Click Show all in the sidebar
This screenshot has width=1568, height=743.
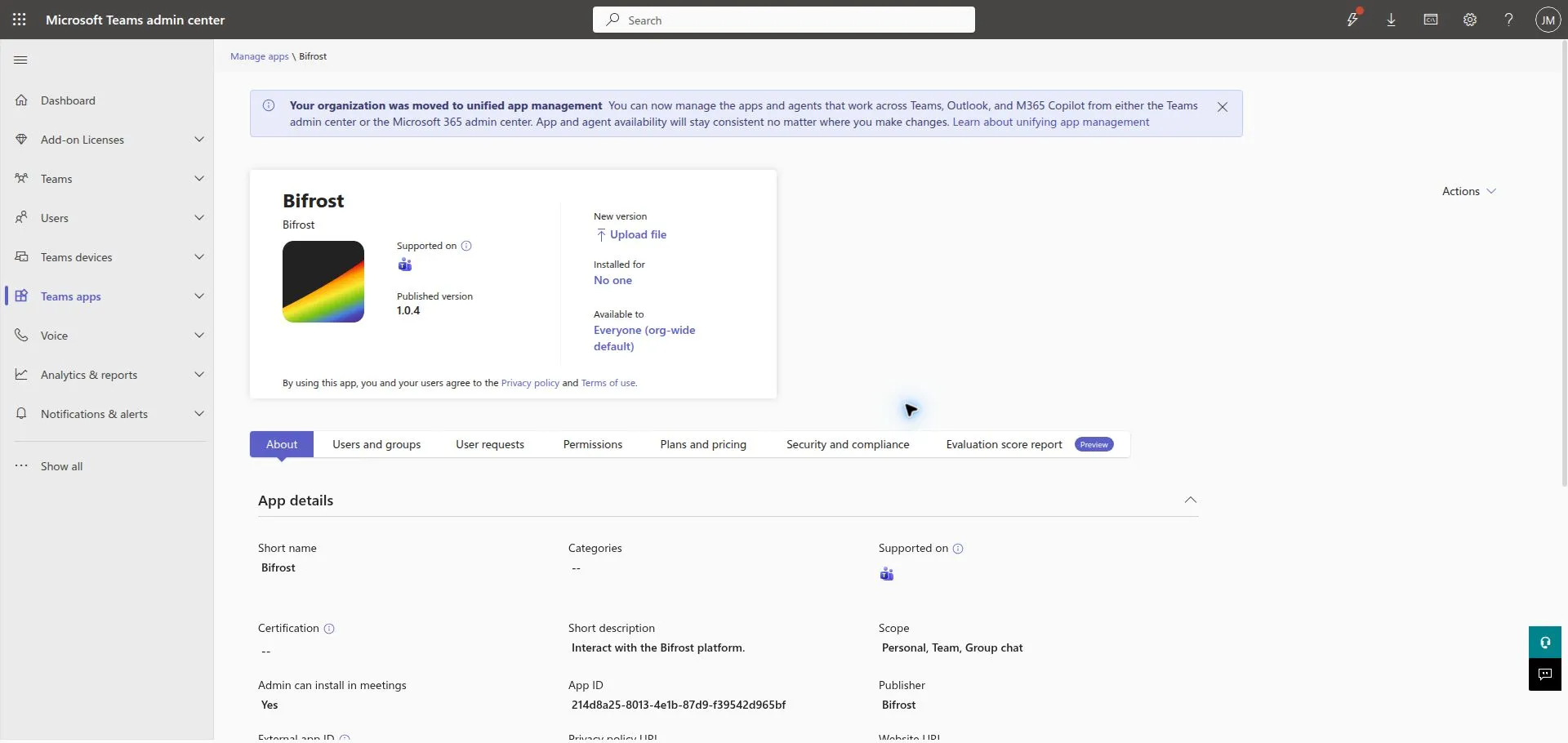(x=62, y=466)
